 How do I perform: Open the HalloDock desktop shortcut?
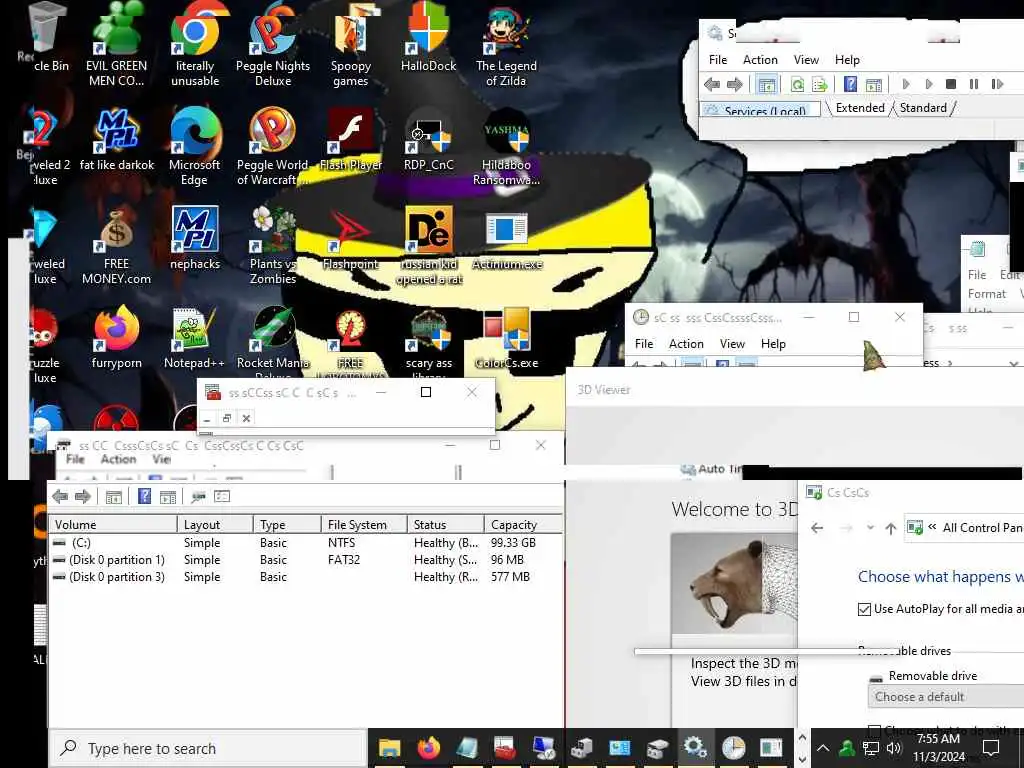tap(428, 38)
